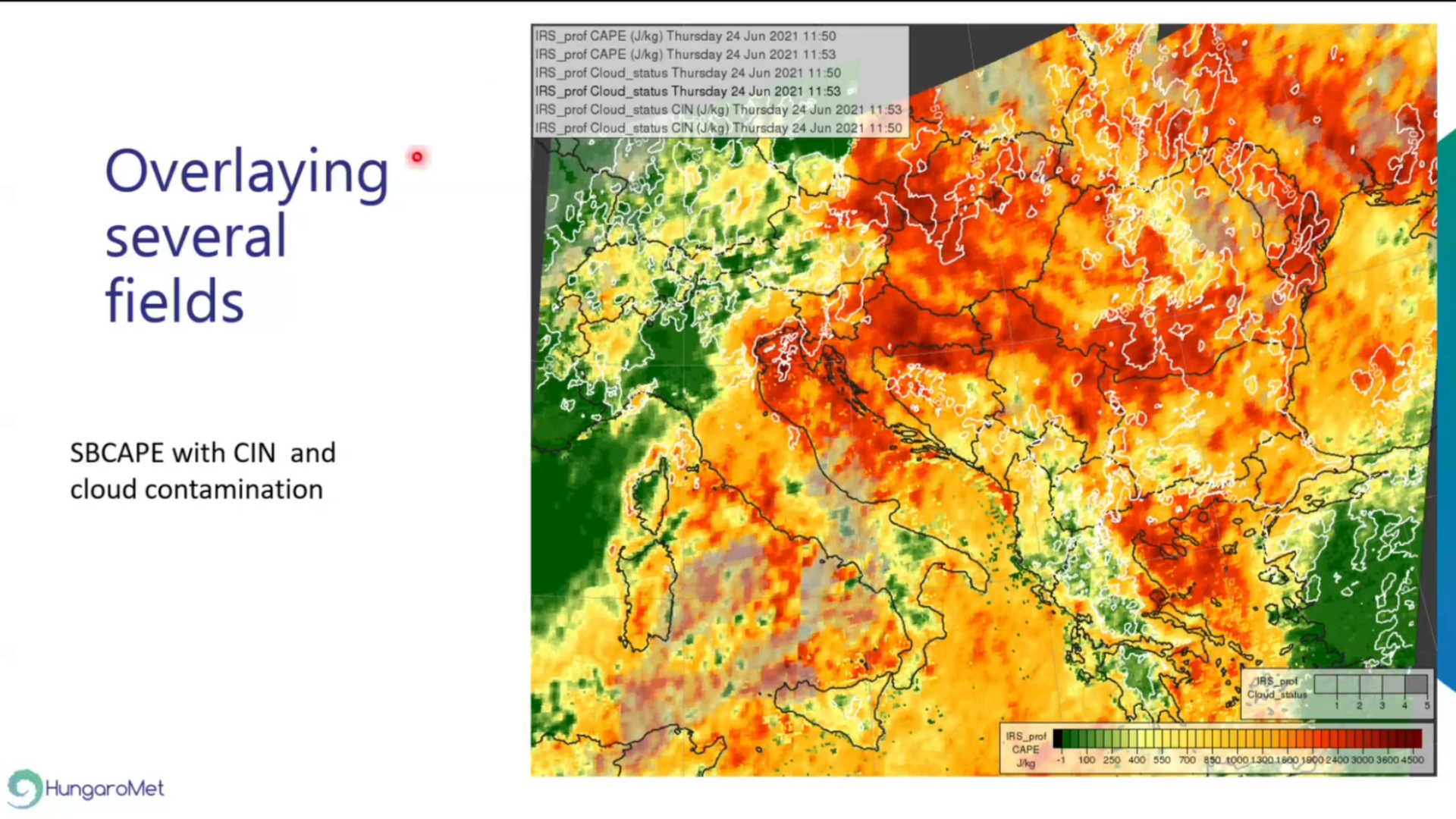This screenshot has height=819, width=1456.
Task: Click the first Cloud_status legend box
Action: coord(1325,685)
